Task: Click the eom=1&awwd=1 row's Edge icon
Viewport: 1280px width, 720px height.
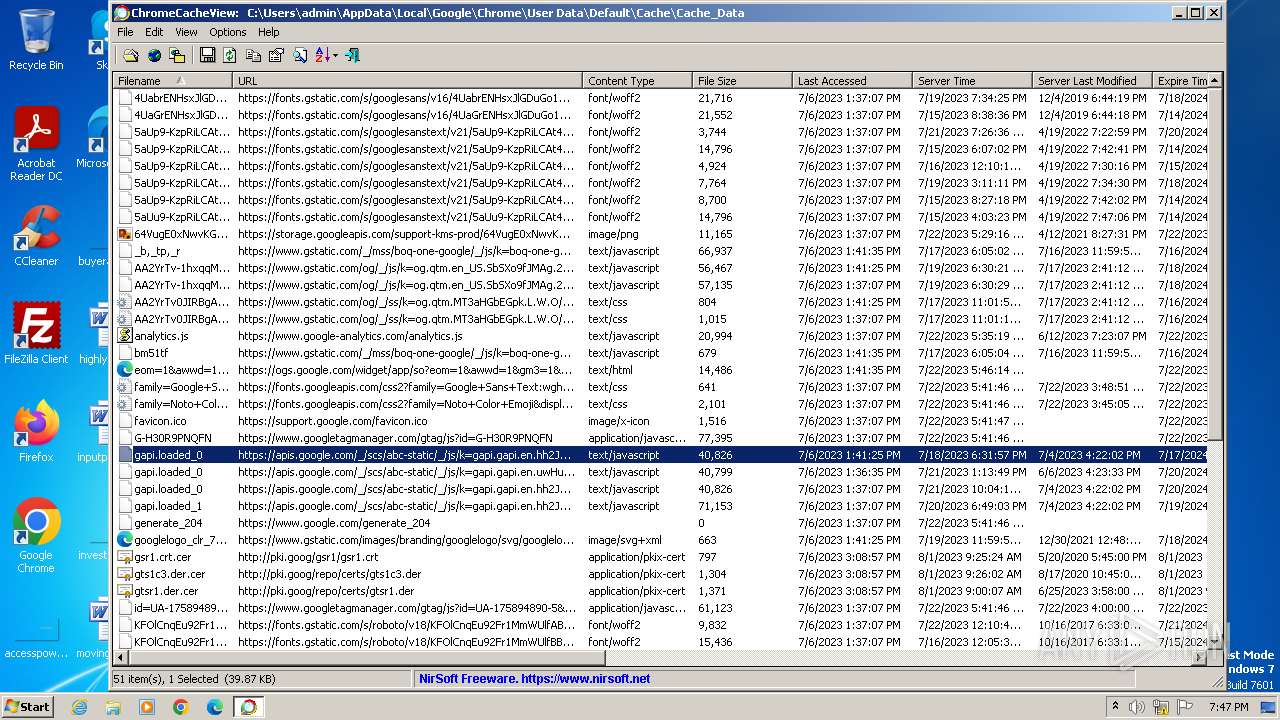Action: (x=125, y=370)
